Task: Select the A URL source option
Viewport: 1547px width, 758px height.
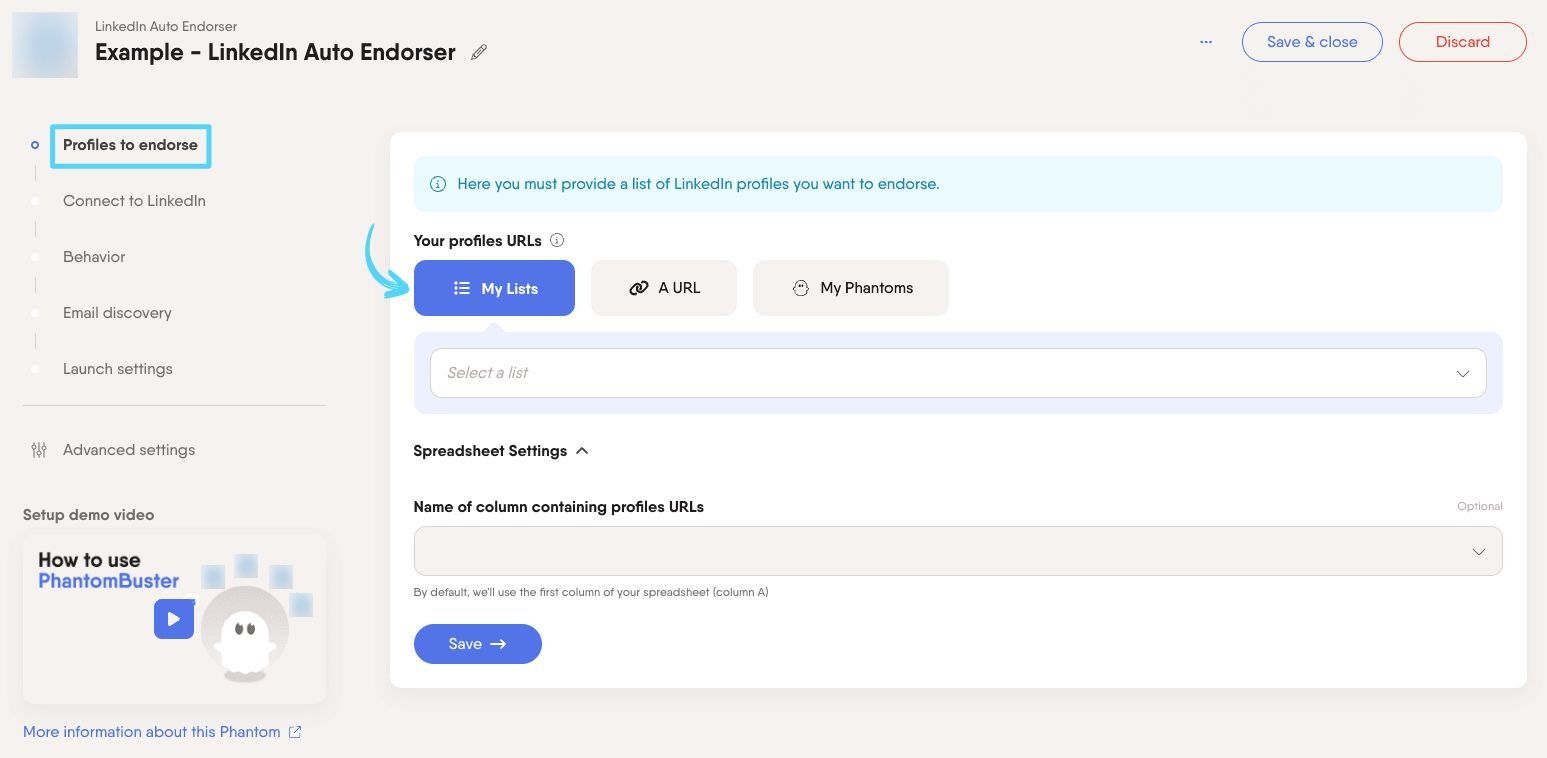Action: pyautogui.click(x=664, y=288)
